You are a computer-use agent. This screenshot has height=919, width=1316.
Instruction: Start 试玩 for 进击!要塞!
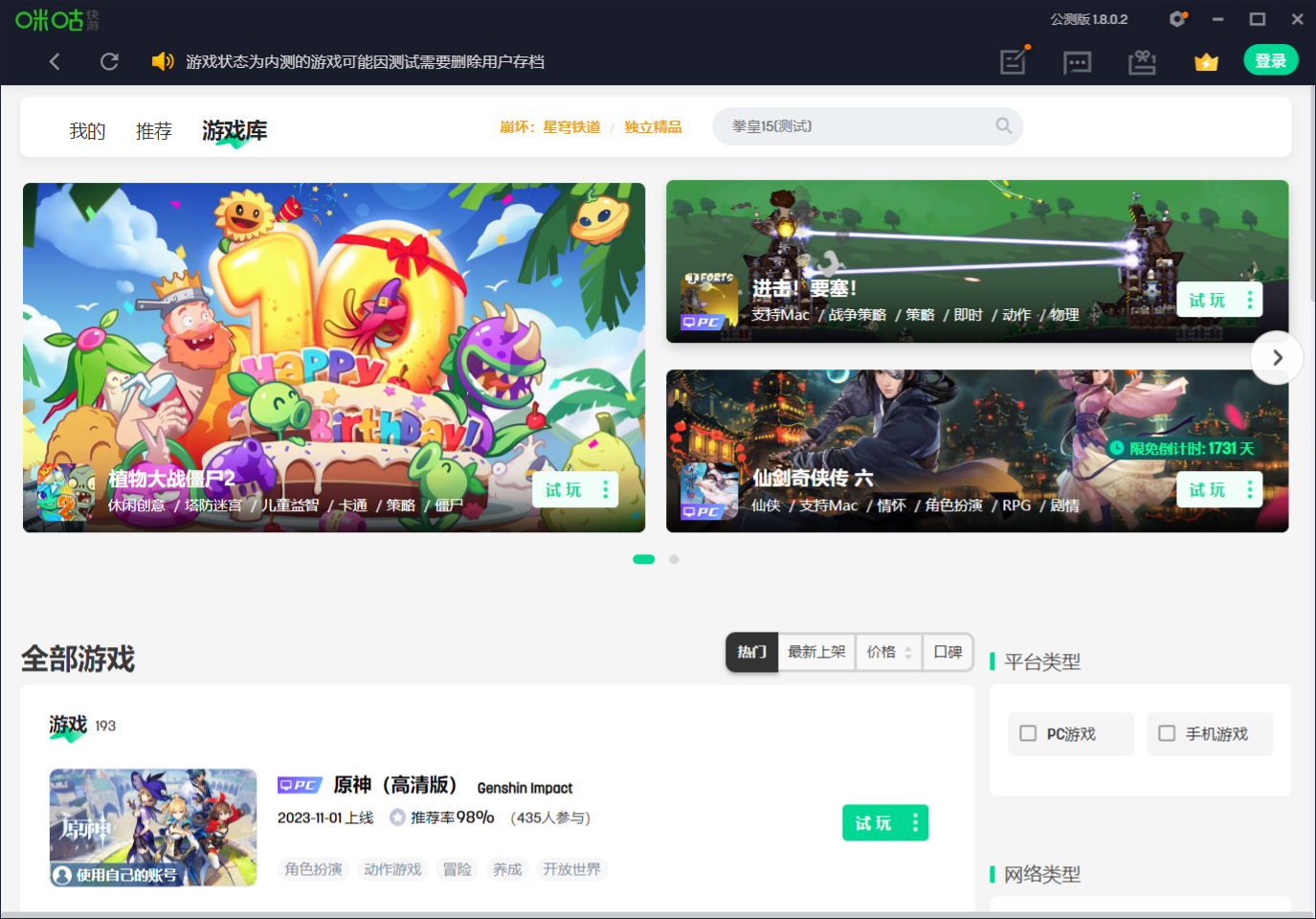(x=1208, y=300)
